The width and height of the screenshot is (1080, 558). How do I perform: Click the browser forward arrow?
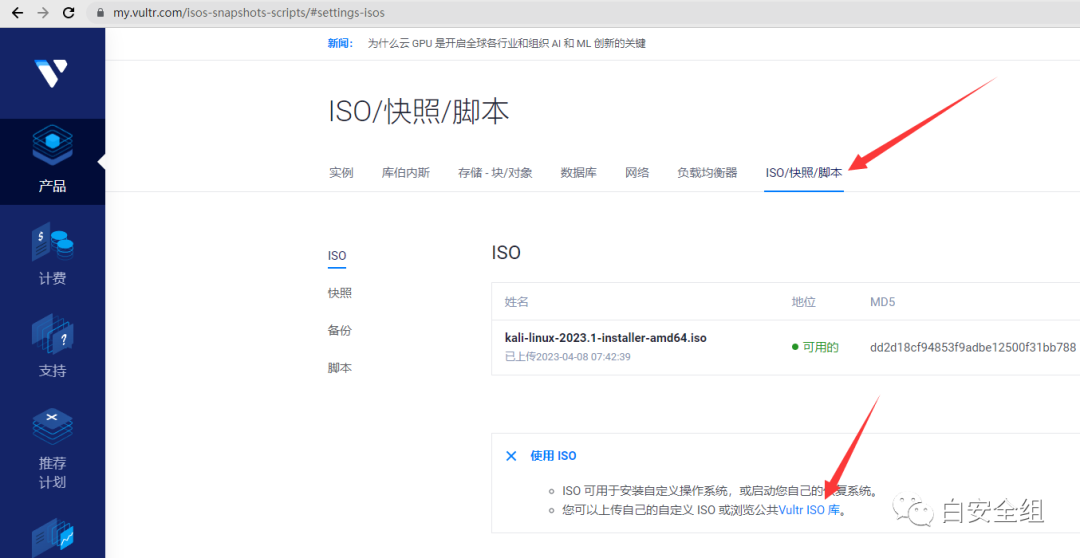[x=43, y=12]
